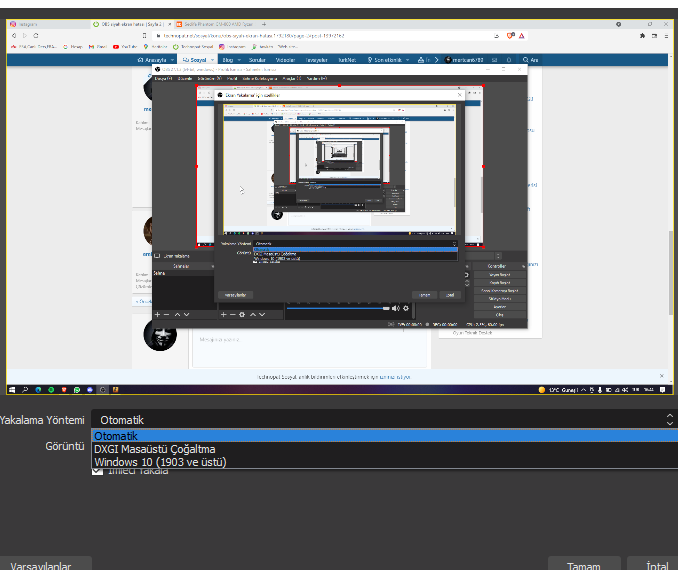Viewport: 678px width, 570px height.
Task: Open the Instagram bookmark in bookmarks bar
Action: 233,47
